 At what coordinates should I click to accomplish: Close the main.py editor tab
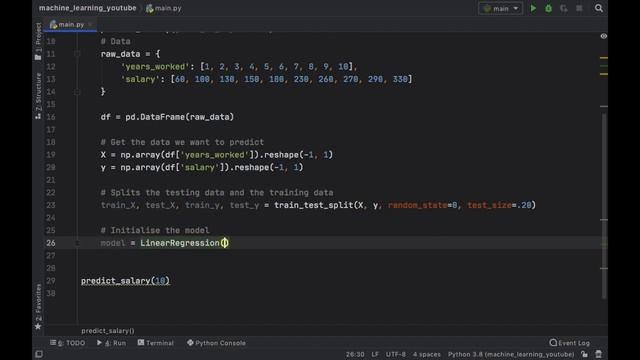pos(90,24)
